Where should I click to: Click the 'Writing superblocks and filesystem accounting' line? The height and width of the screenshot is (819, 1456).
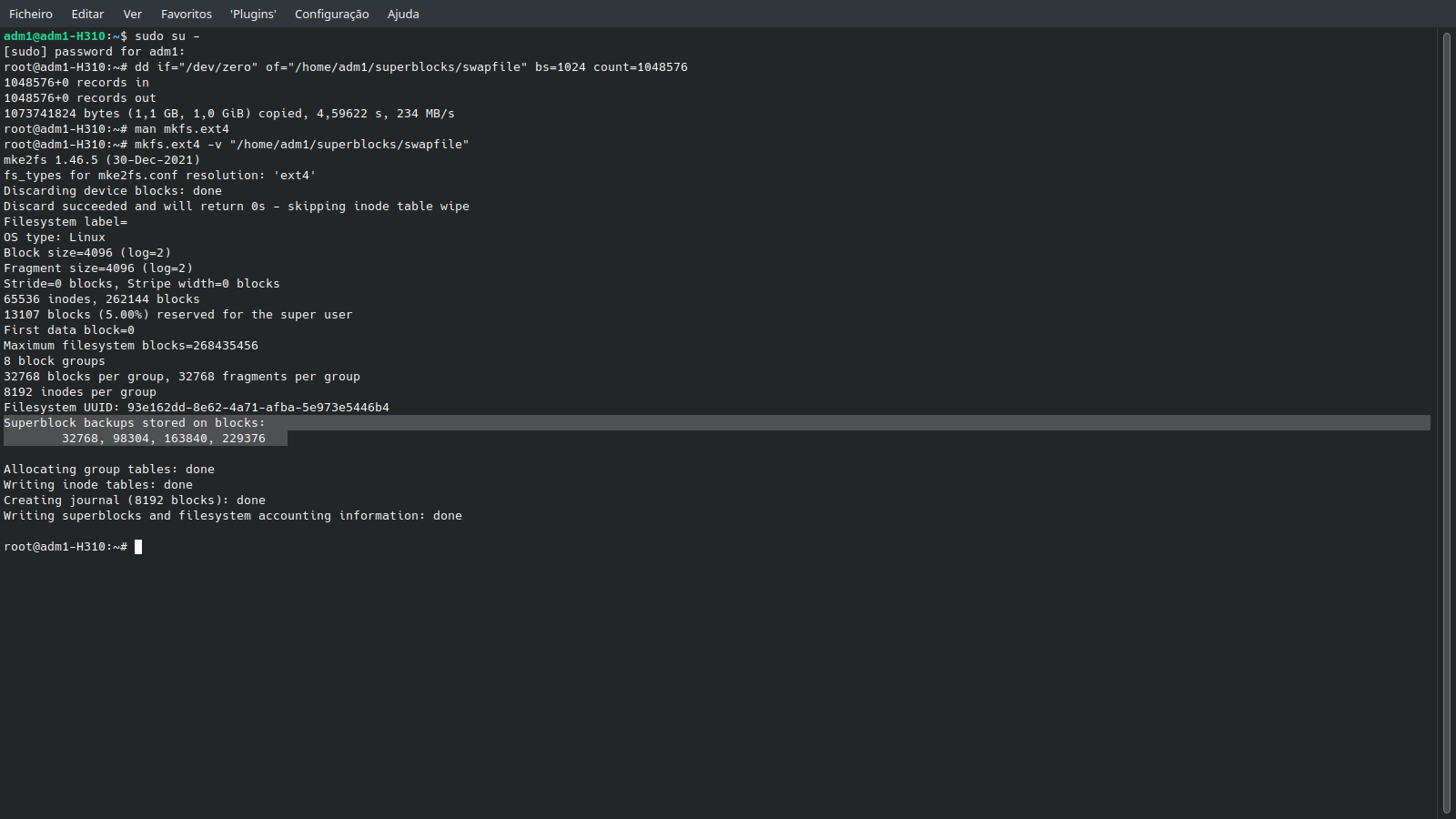click(x=232, y=516)
